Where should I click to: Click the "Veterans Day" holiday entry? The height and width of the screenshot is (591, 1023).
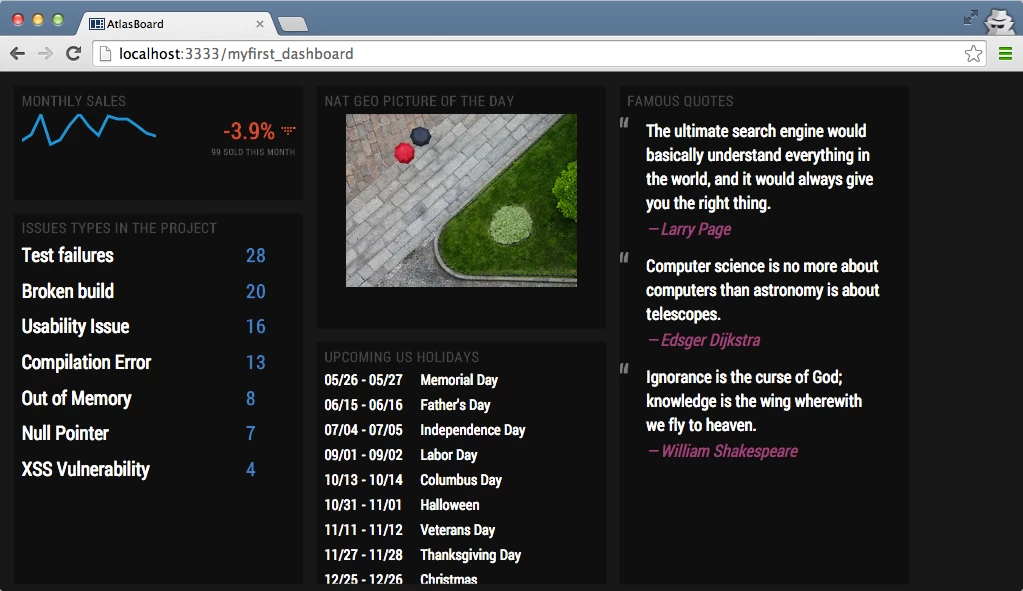click(x=457, y=530)
